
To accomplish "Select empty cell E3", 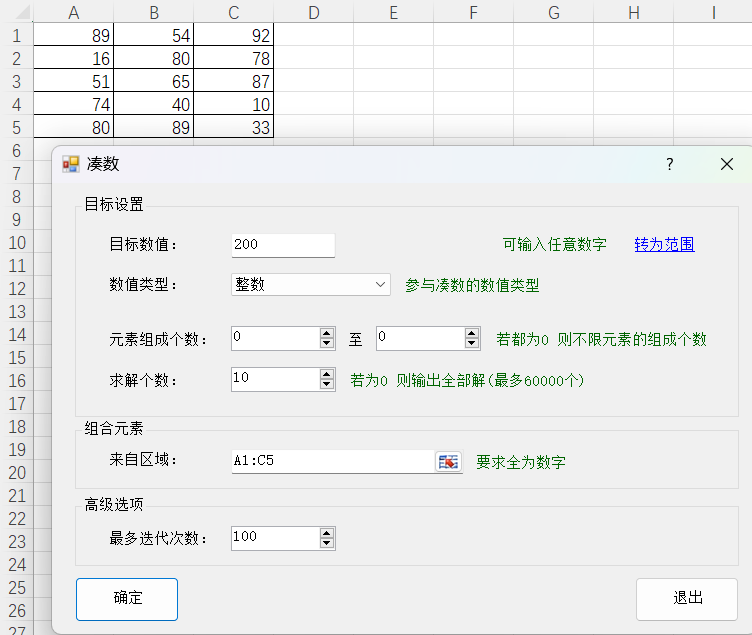I will (x=394, y=81).
